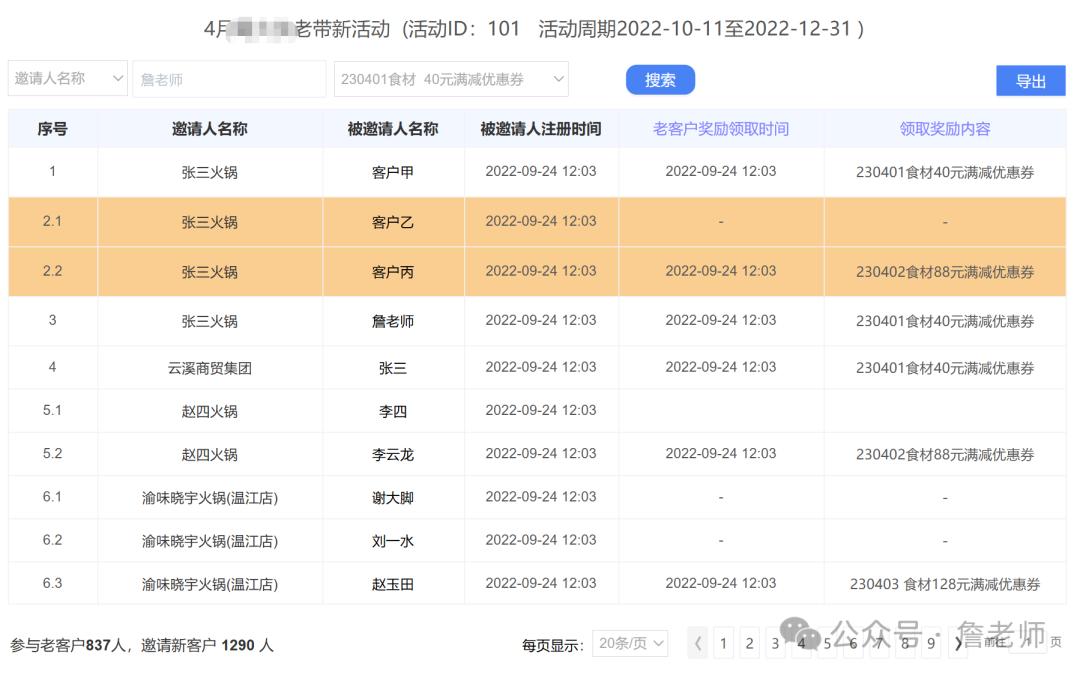
Task: Click row 1 for 客户甲
Action: pyautogui.click(x=391, y=172)
